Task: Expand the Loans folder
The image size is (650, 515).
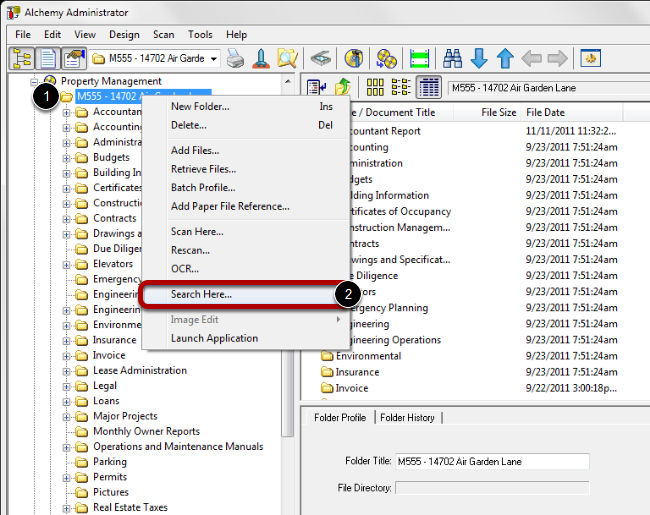Action: tap(66, 401)
